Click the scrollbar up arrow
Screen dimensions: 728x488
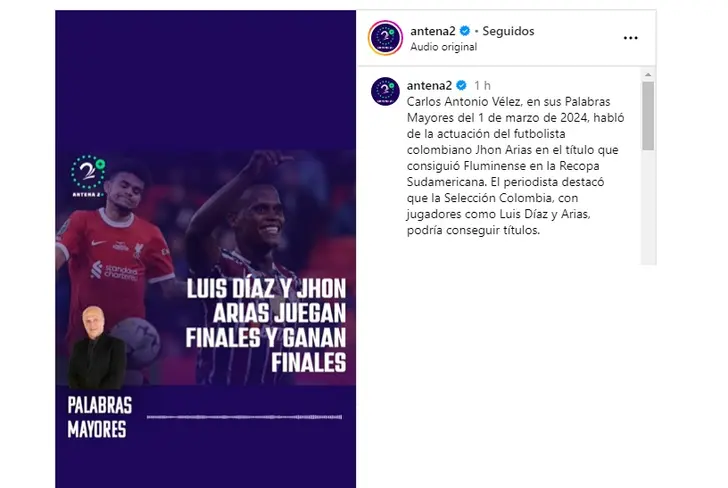click(648, 75)
